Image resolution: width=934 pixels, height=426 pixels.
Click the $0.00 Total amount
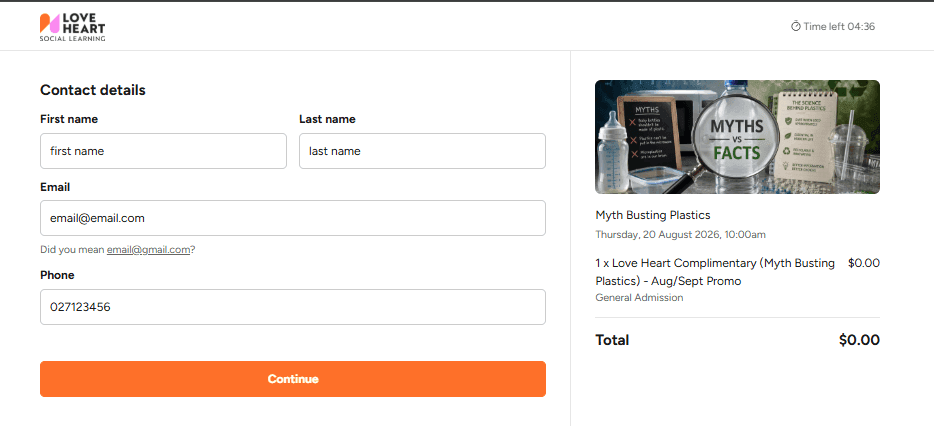(x=859, y=340)
